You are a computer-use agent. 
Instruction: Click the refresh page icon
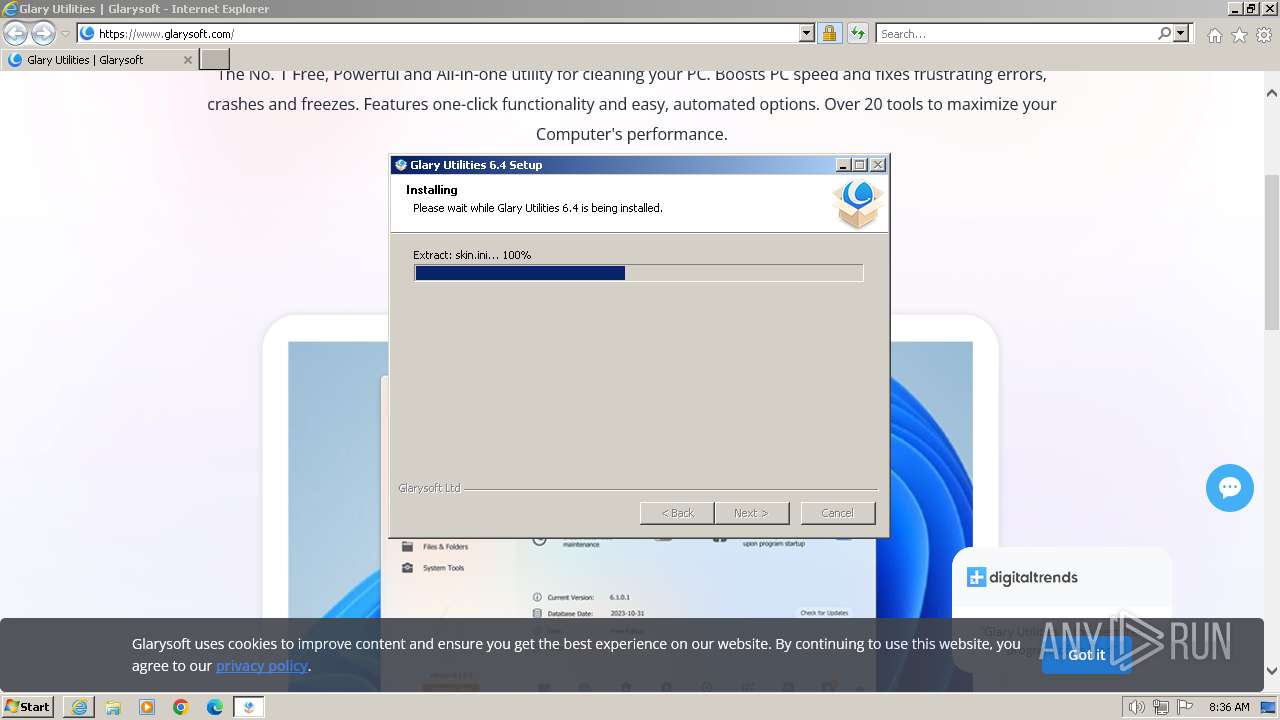(x=857, y=33)
